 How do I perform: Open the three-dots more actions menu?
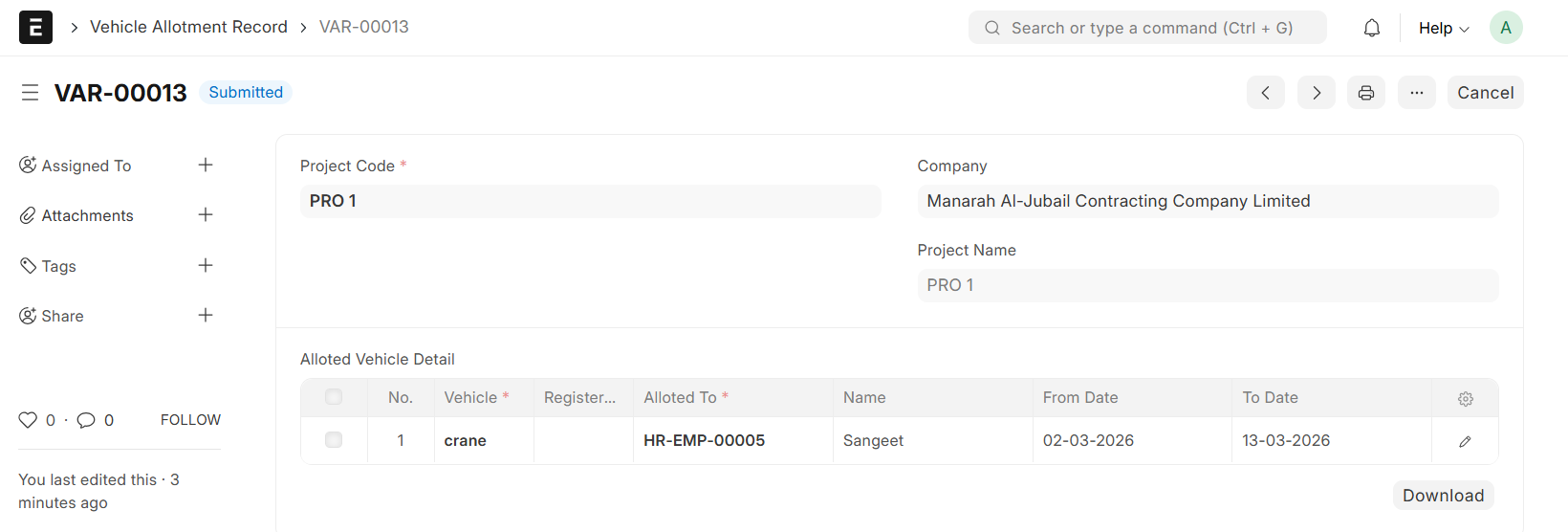pyautogui.click(x=1416, y=93)
